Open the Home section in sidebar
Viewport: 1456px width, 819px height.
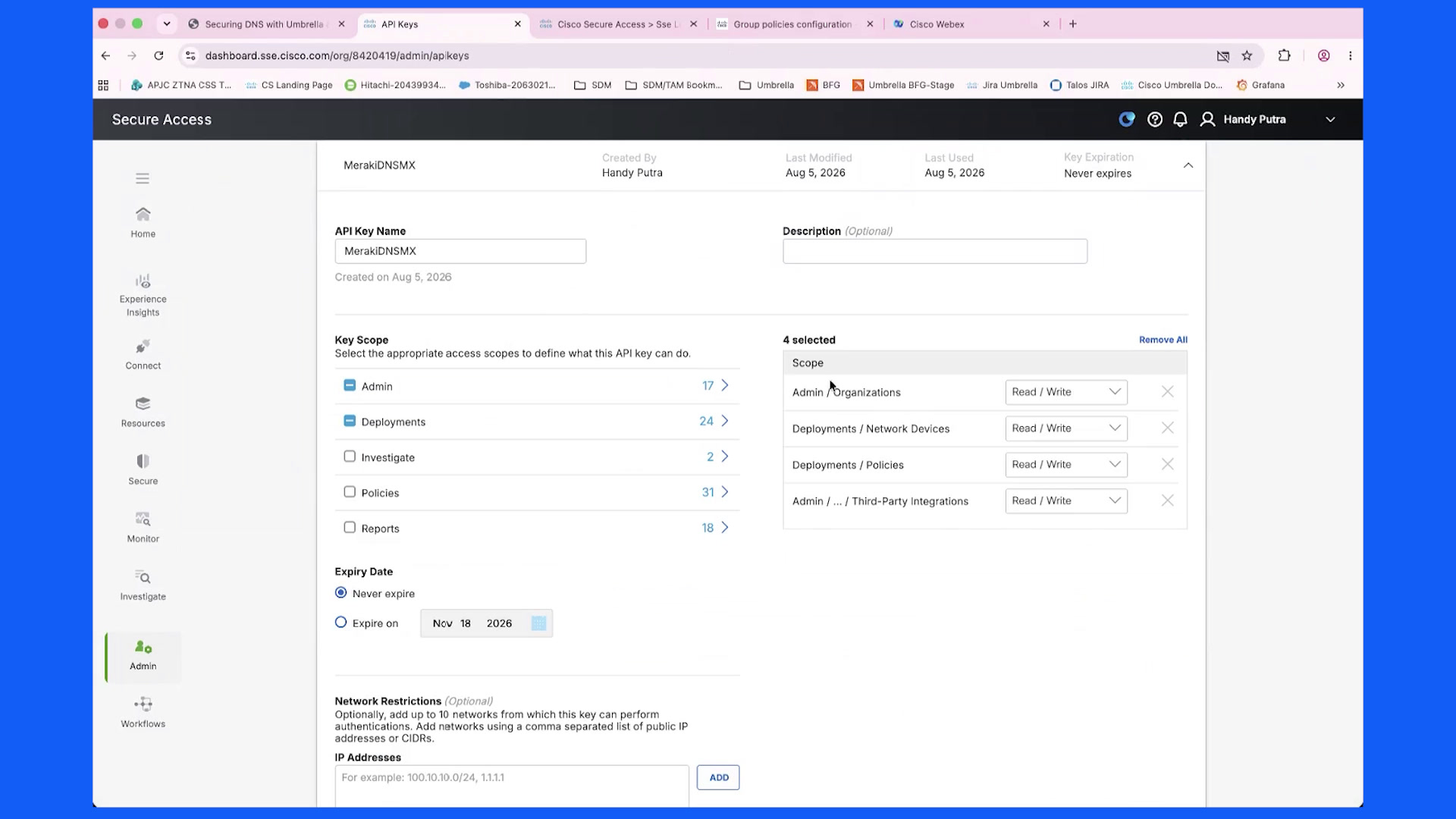[143, 222]
